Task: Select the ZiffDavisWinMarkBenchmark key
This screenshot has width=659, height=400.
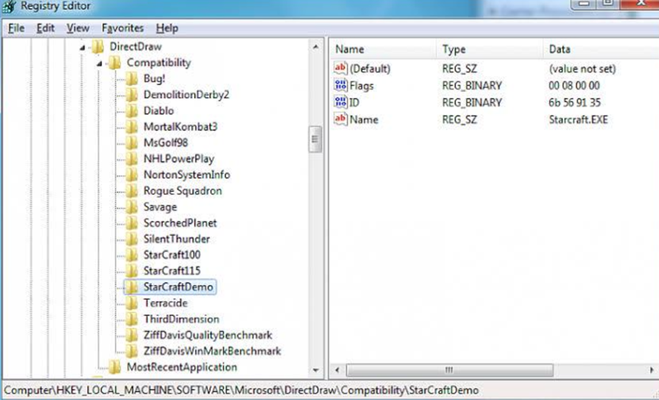Action: 212,351
